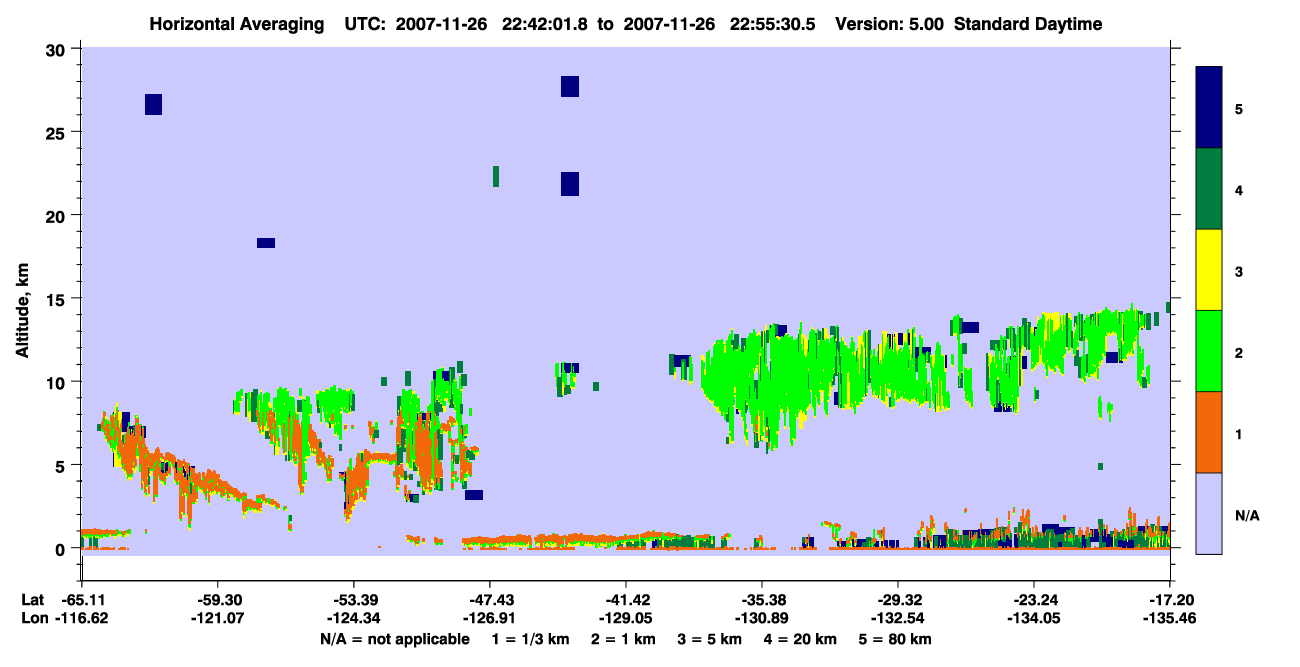Click the small dark green mark near 22 km
The width and height of the screenshot is (1300, 667).
click(x=496, y=176)
